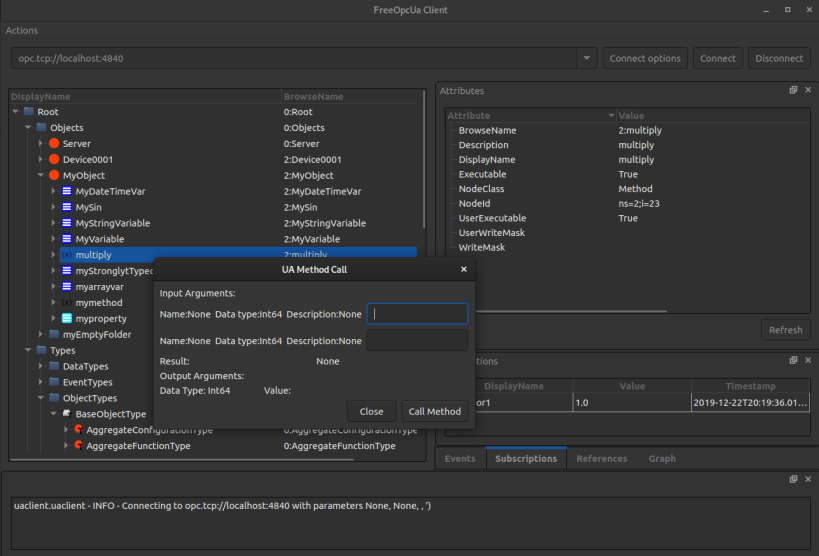
Task: Click the MyObject orange object icon
Action: click(54, 175)
